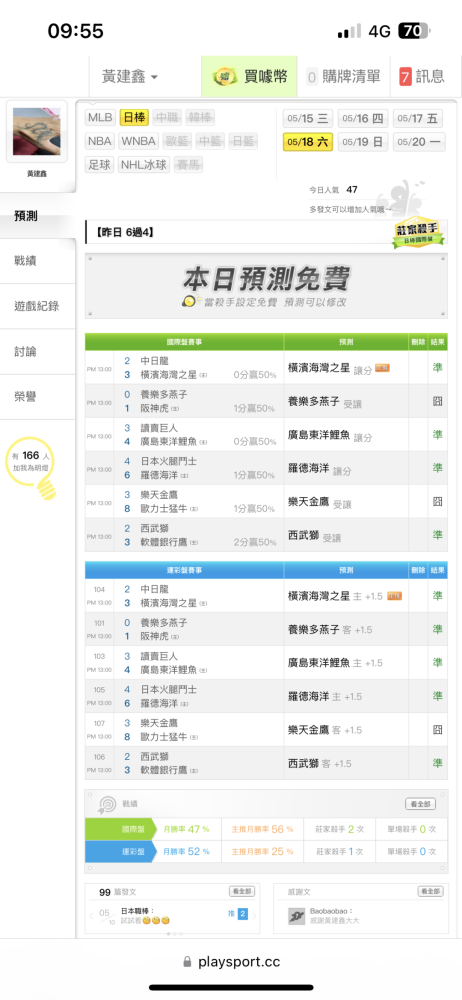462x1000 pixels.
Task: Click the 今日人氣 47 text
Action: coord(333,189)
